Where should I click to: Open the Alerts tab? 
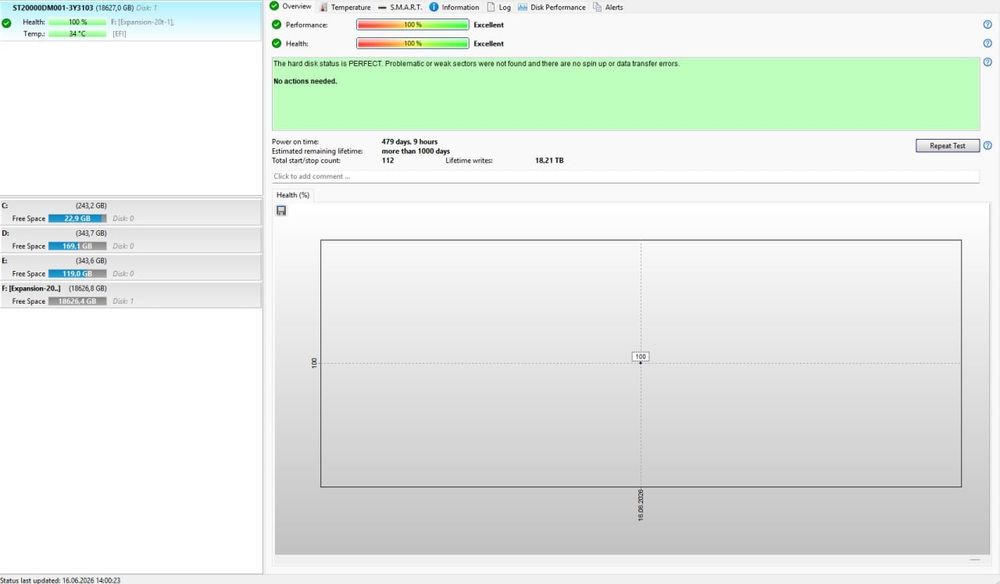point(608,7)
